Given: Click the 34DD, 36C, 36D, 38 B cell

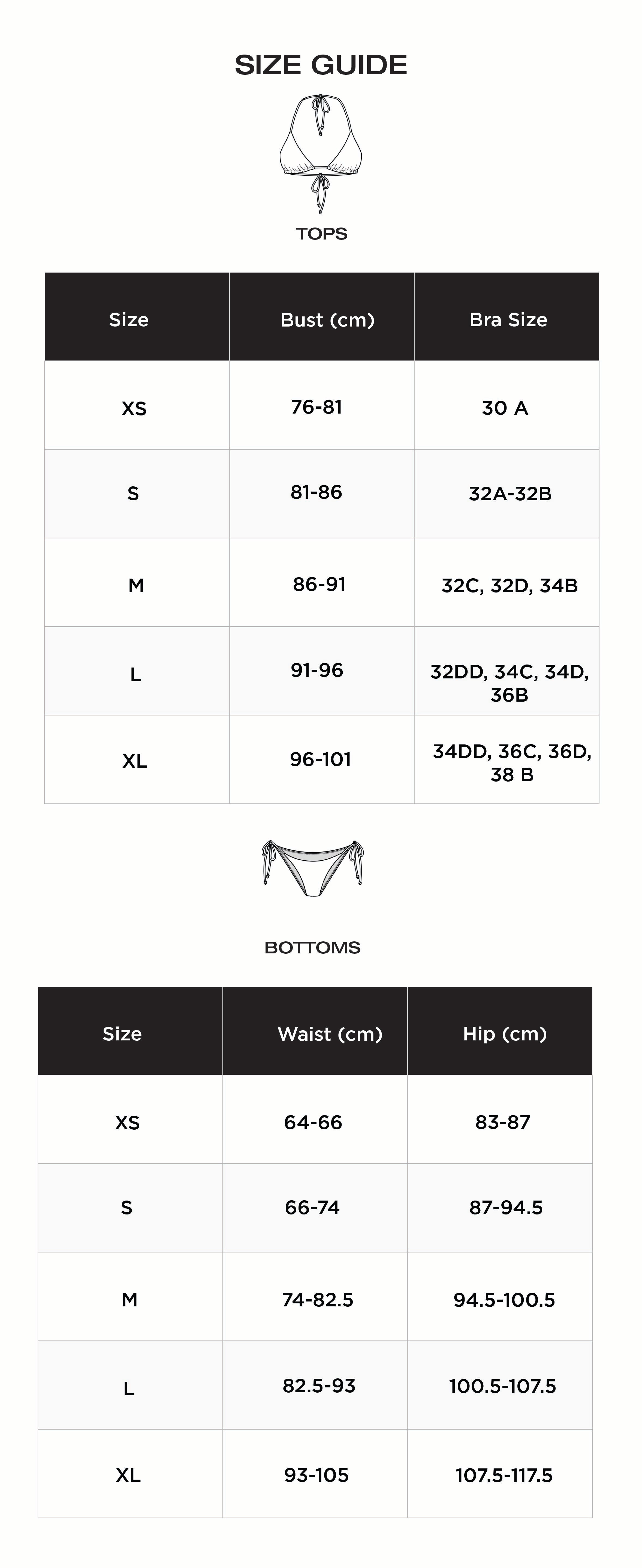Looking at the screenshot, I should click(x=512, y=763).
